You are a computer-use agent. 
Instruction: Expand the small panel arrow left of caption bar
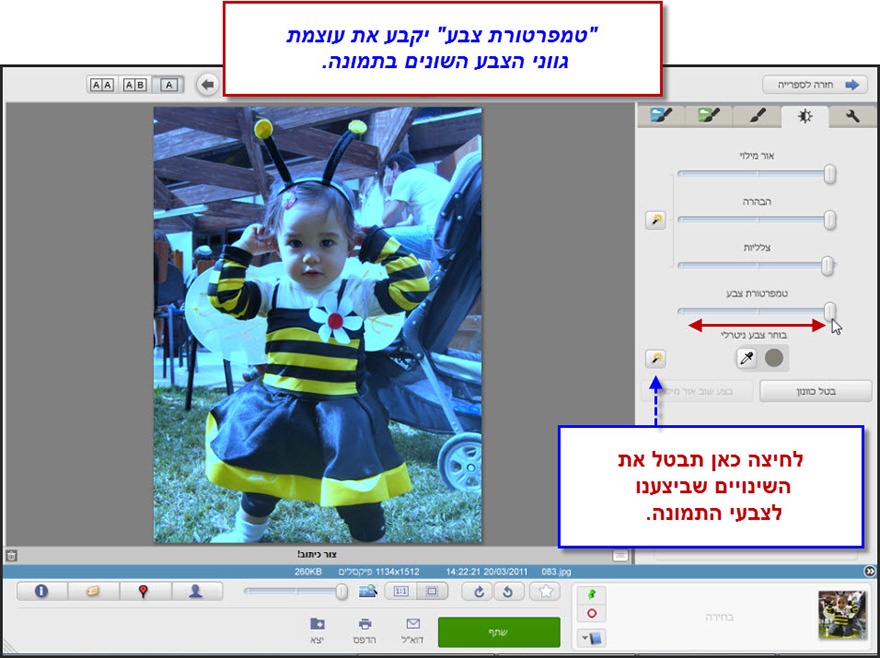(621, 556)
